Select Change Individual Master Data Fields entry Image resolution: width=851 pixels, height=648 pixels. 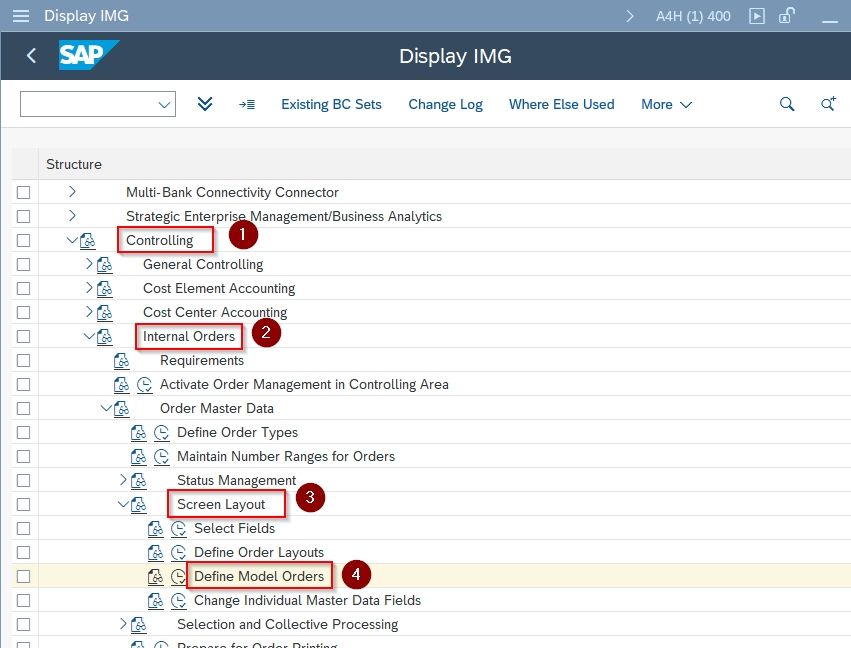[307, 600]
